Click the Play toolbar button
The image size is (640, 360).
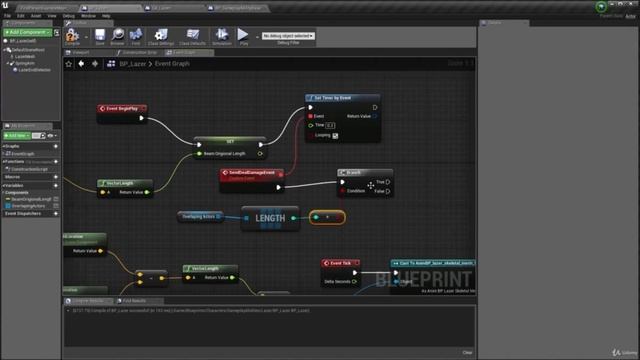[x=243, y=36]
